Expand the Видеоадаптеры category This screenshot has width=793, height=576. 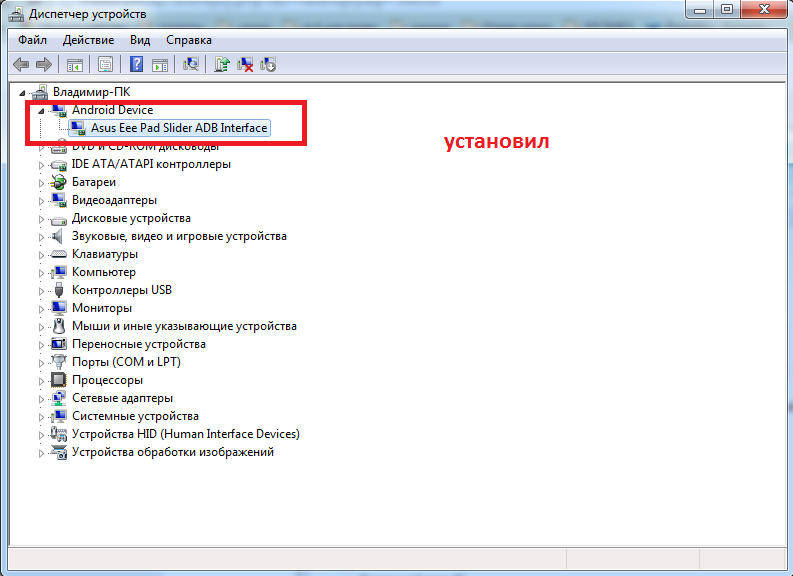tap(41, 201)
